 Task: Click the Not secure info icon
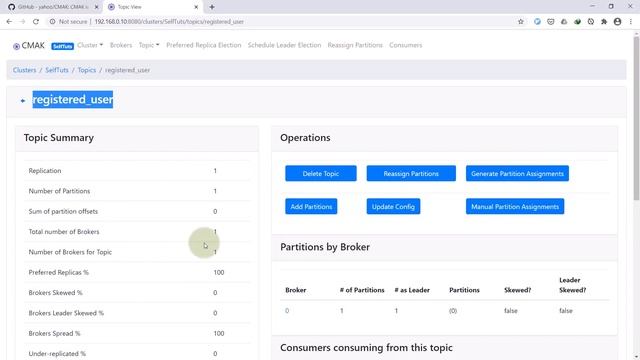[x=53, y=22]
